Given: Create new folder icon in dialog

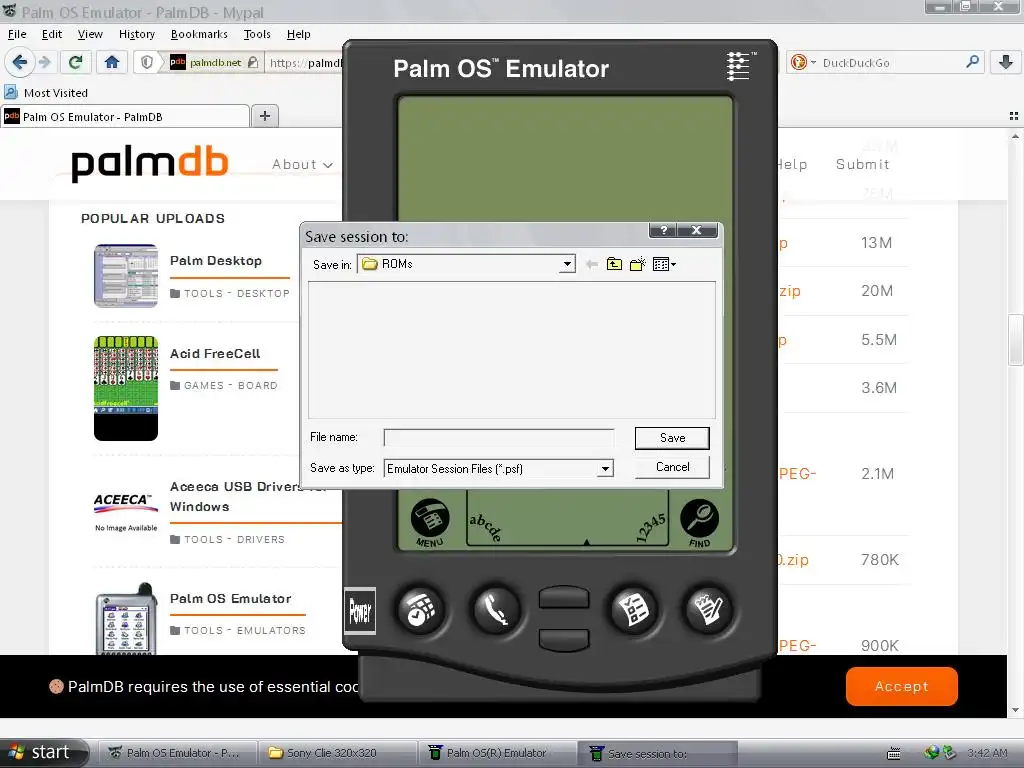Looking at the screenshot, I should [637, 264].
